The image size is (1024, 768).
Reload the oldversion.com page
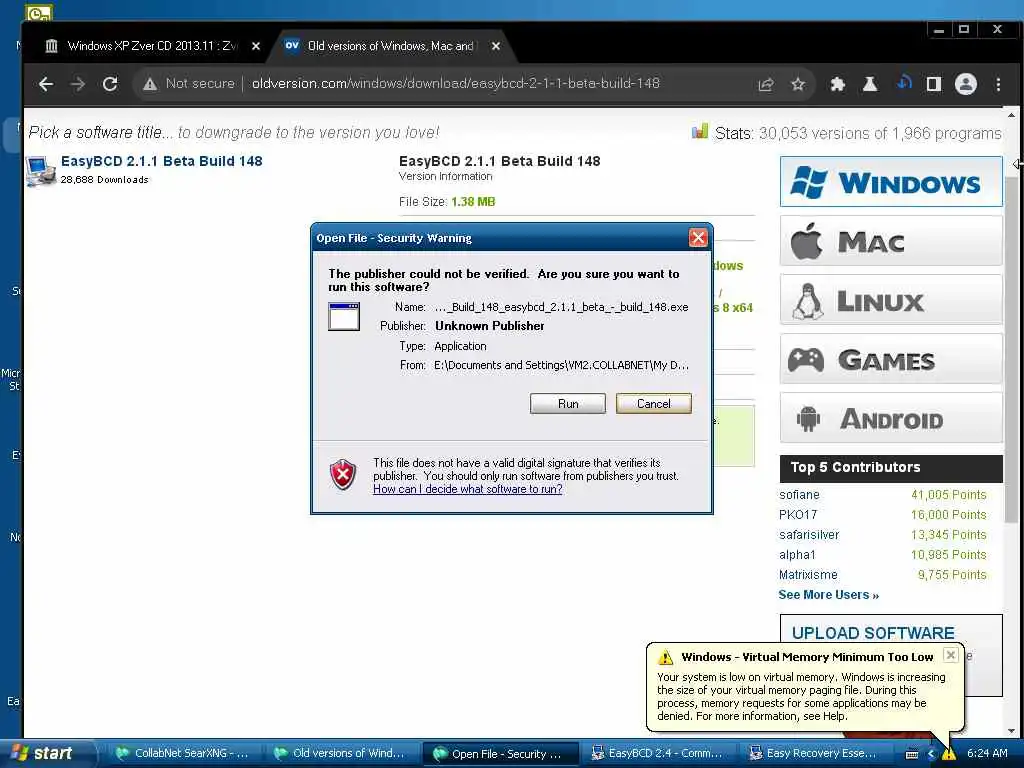110,84
